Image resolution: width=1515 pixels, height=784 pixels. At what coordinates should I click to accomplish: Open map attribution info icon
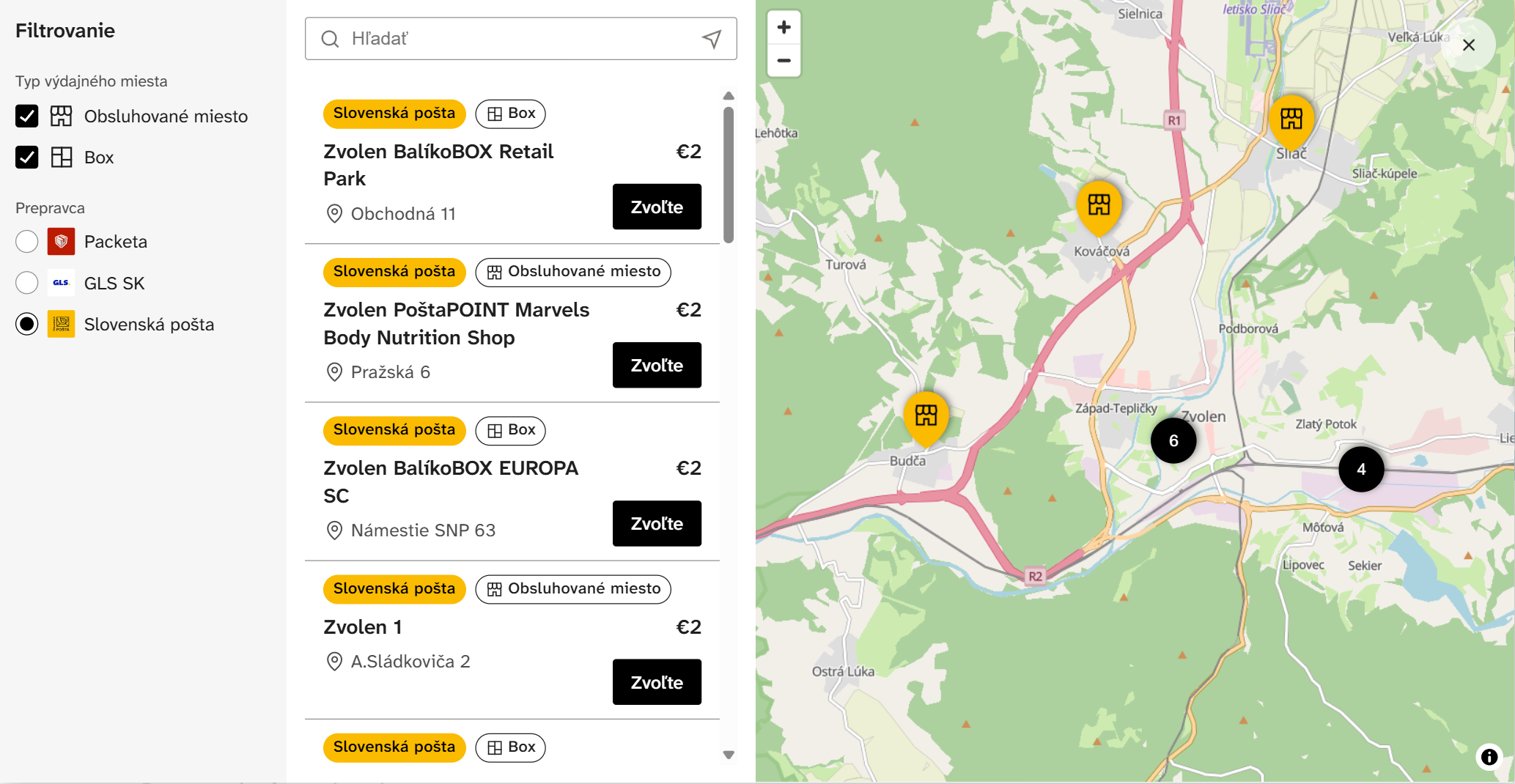click(1489, 756)
